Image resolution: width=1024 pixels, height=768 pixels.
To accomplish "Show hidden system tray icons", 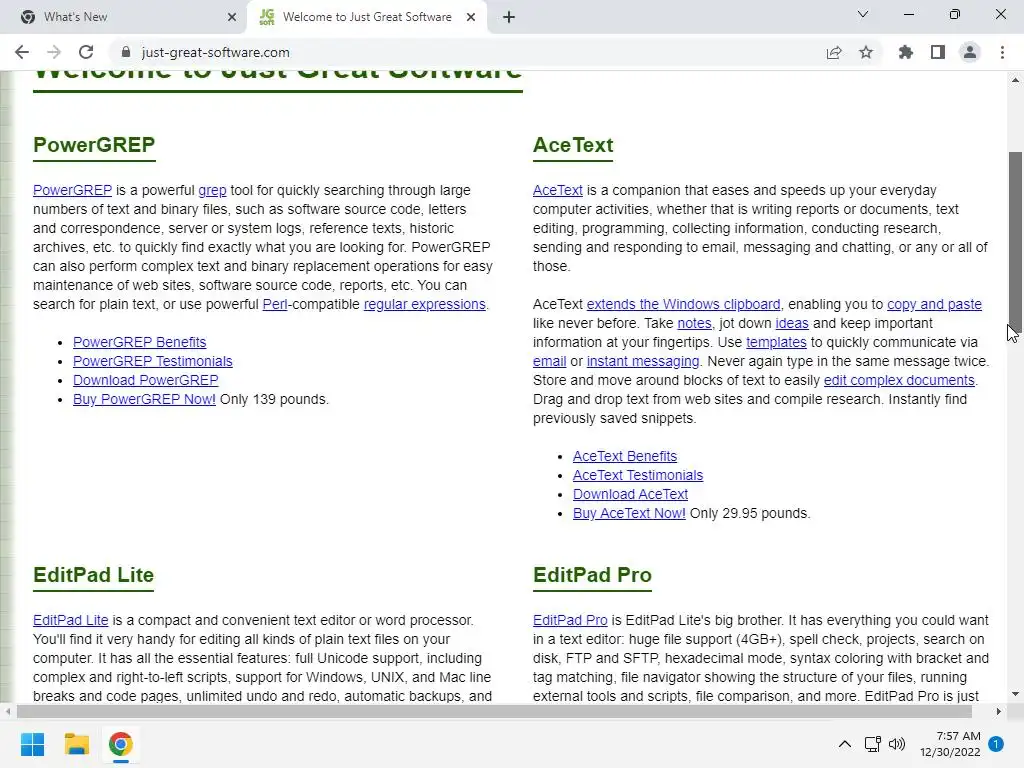I will (x=844, y=744).
